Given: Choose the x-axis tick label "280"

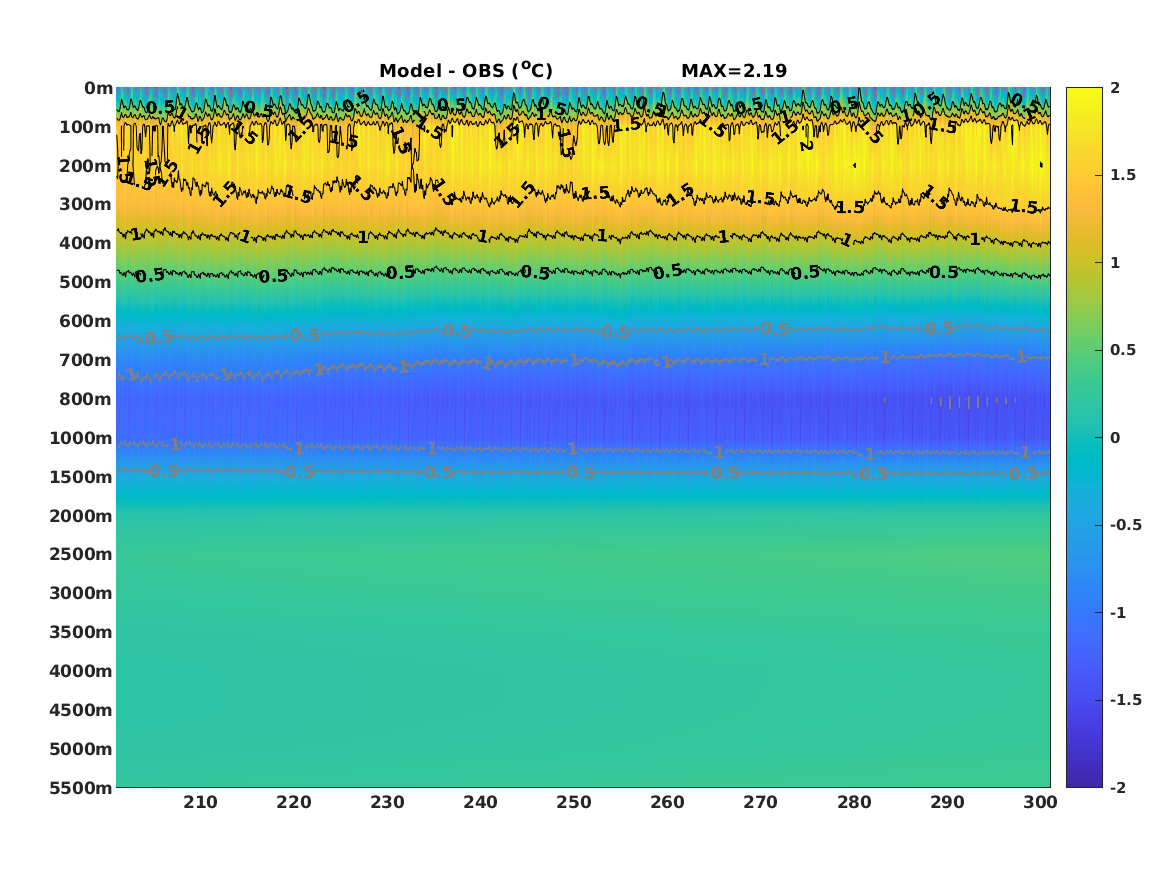Looking at the screenshot, I should point(854,802).
